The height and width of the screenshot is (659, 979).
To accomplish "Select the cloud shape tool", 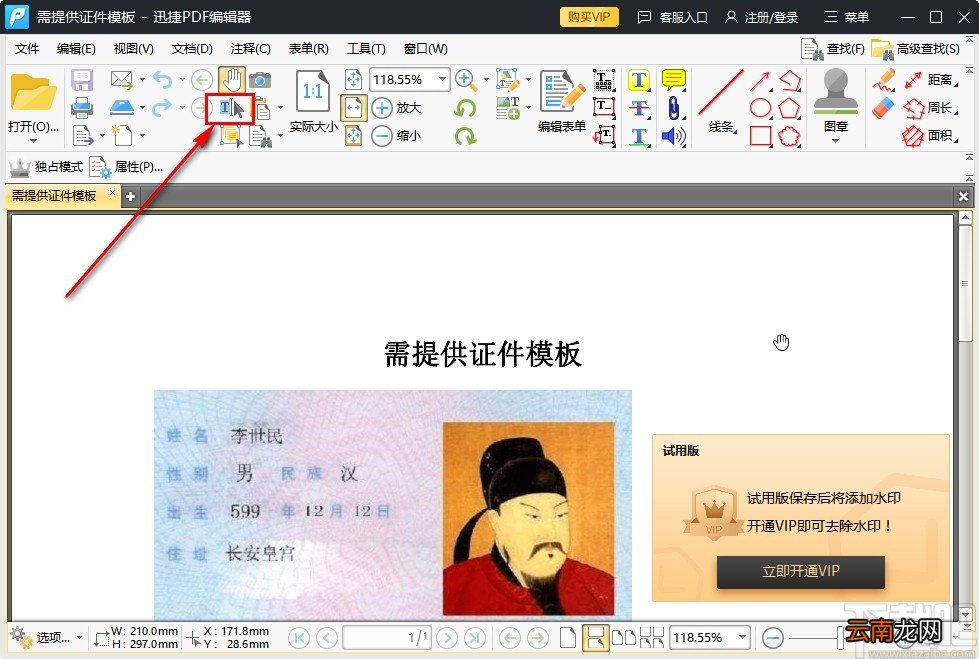I will 789,136.
